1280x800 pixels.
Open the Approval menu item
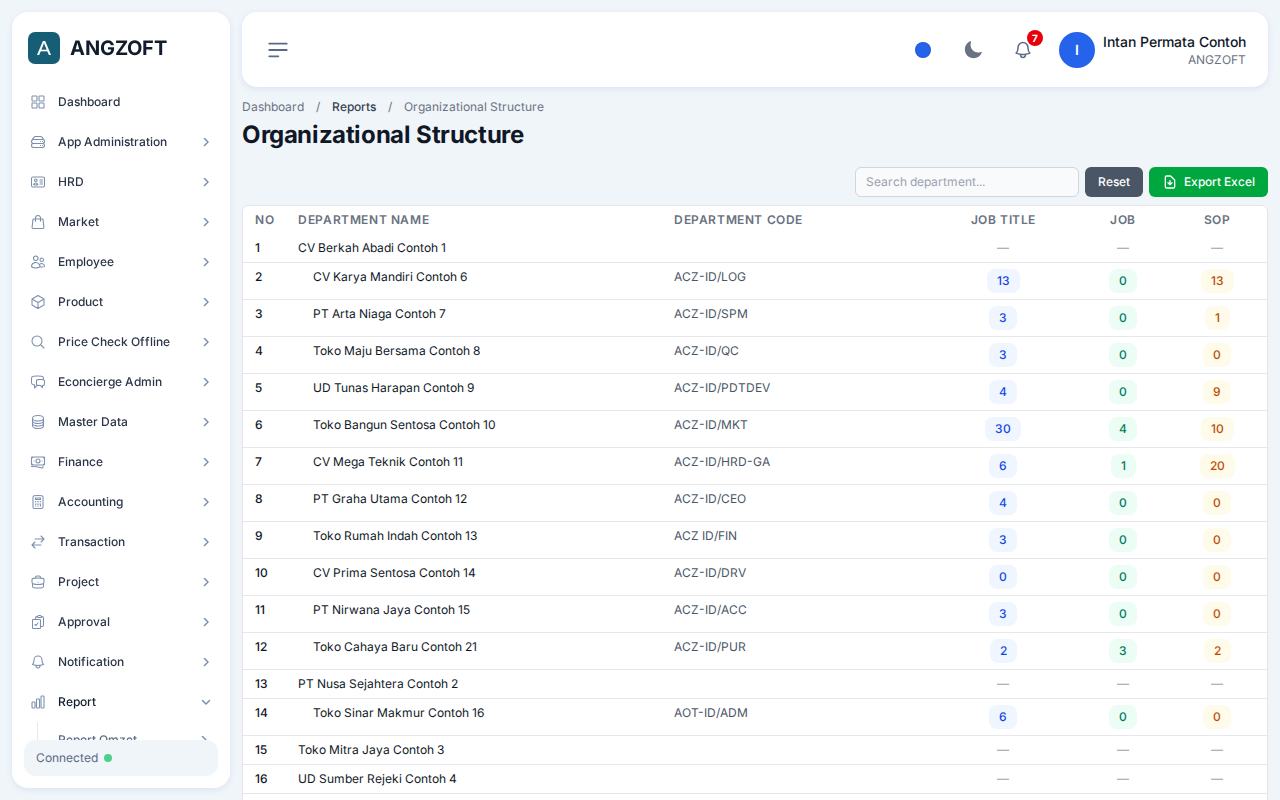(x=121, y=622)
